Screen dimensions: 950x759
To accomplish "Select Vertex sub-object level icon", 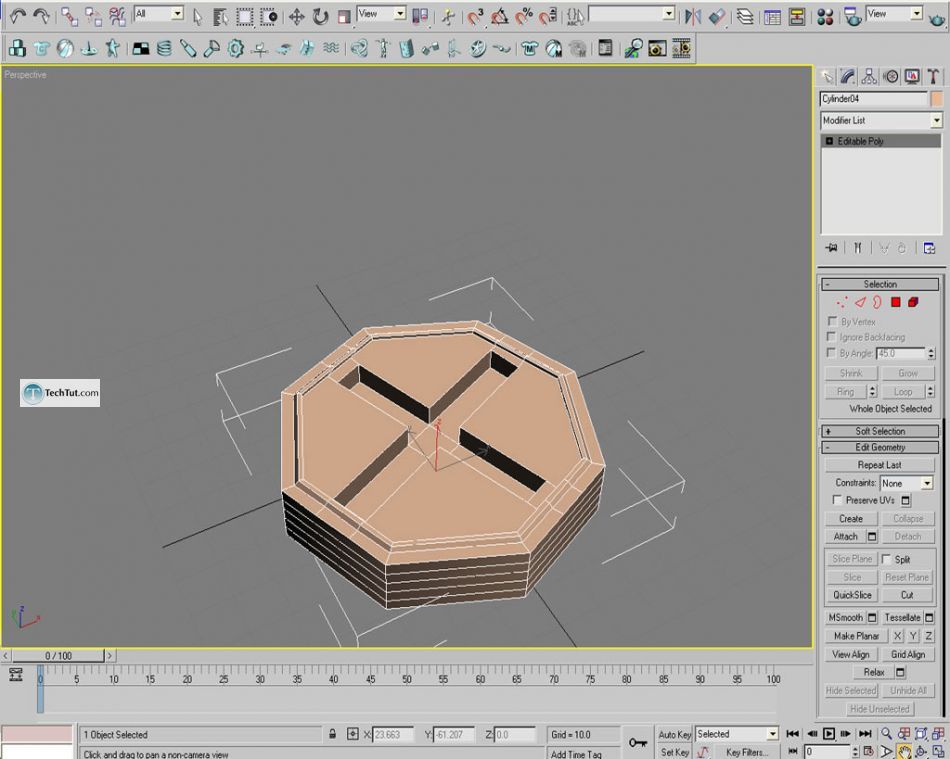I will [842, 302].
